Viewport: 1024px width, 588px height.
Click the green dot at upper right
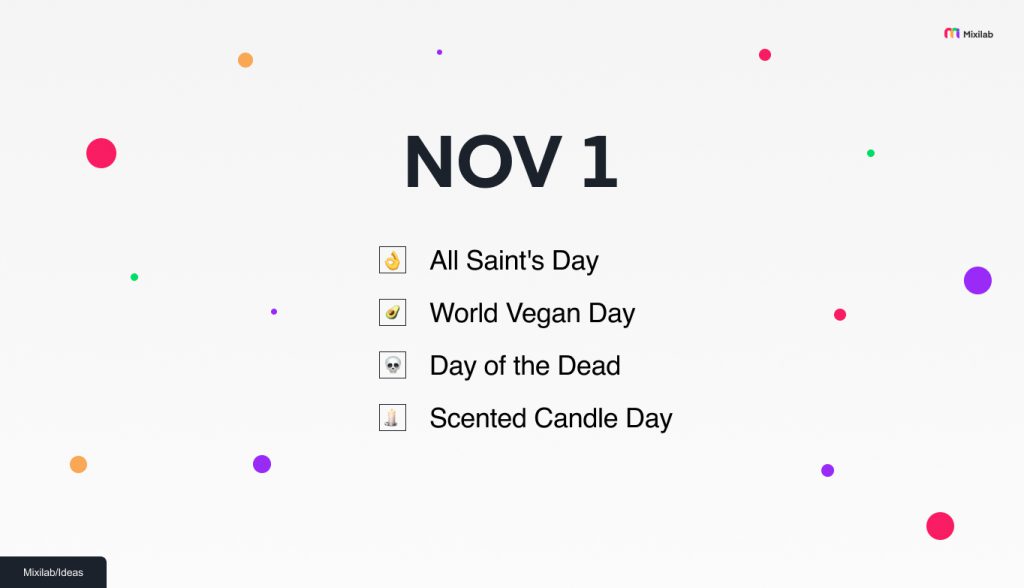pyautogui.click(x=871, y=153)
